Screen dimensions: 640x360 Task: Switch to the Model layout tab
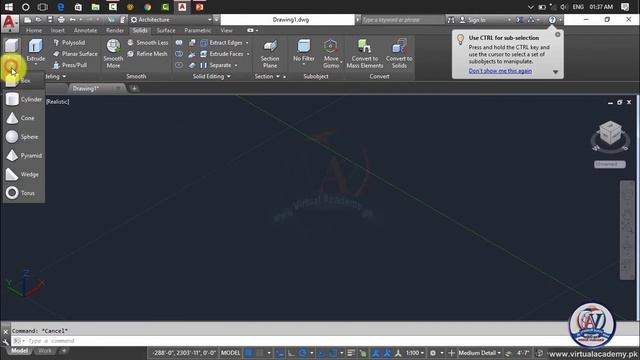(x=19, y=351)
